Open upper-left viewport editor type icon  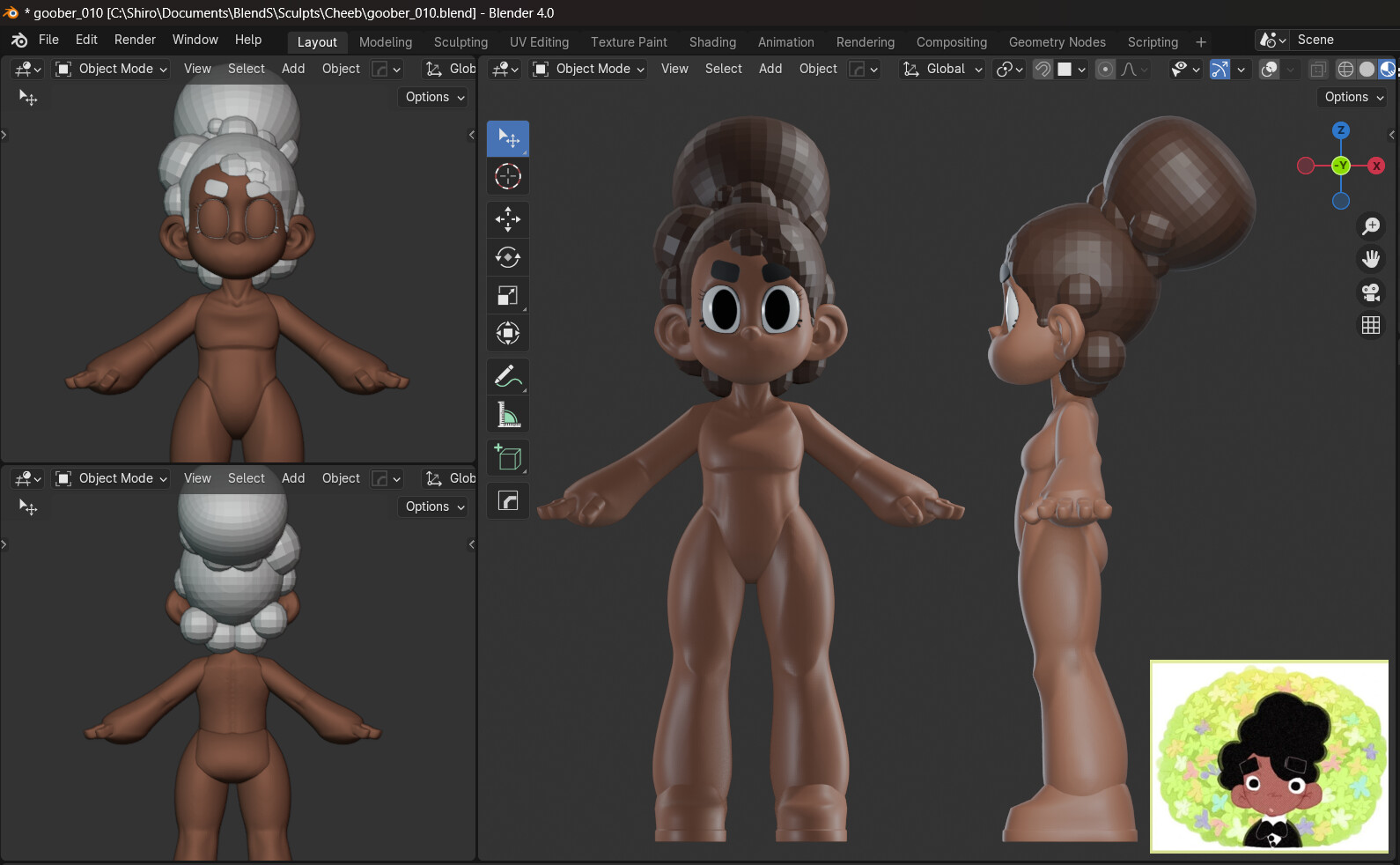point(28,69)
